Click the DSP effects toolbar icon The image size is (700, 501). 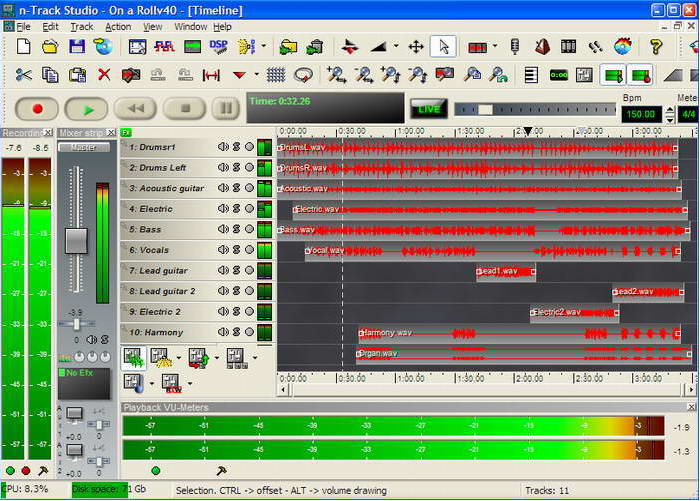(219, 46)
